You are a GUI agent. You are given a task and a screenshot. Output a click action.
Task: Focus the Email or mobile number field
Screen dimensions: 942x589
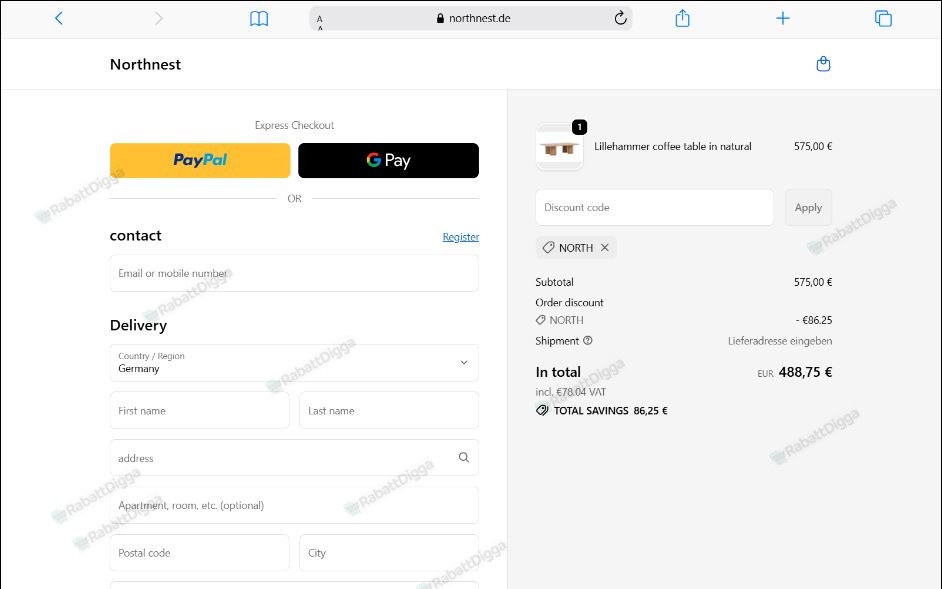pyautogui.click(x=294, y=273)
